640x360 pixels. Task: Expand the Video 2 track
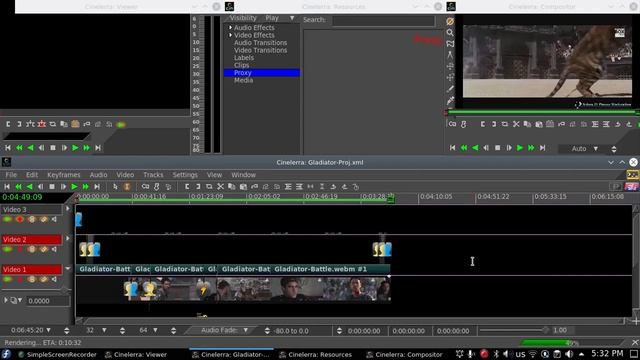(x=68, y=239)
